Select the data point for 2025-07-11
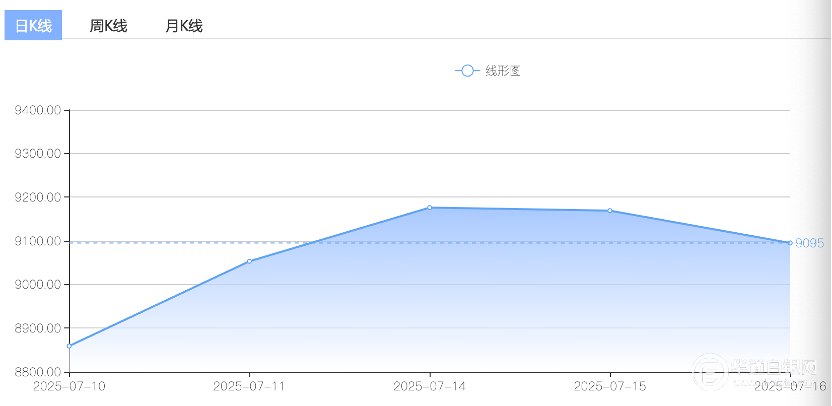Image resolution: width=832 pixels, height=406 pixels. click(249, 261)
